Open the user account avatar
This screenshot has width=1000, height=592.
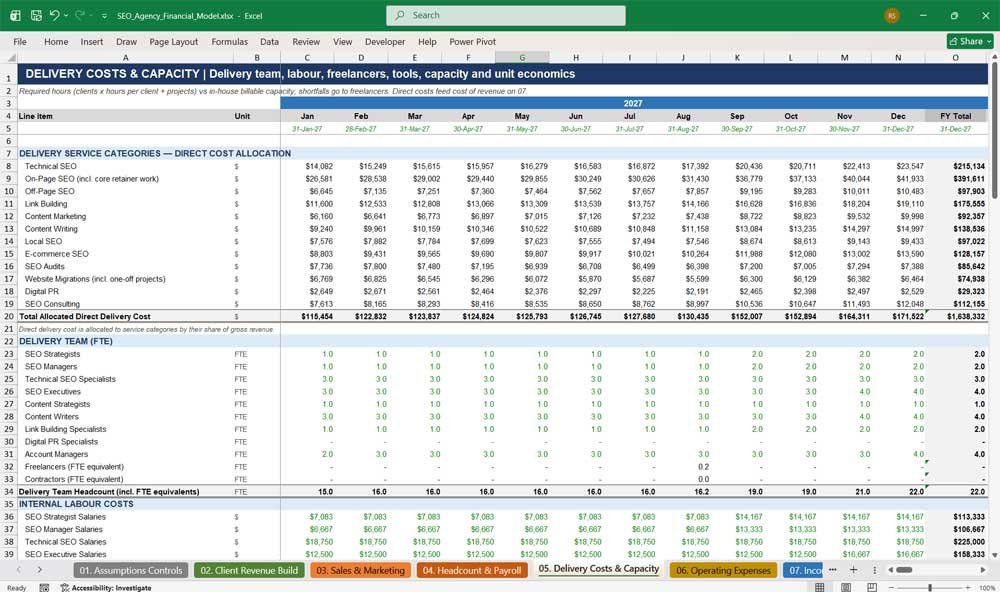pyautogui.click(x=892, y=15)
